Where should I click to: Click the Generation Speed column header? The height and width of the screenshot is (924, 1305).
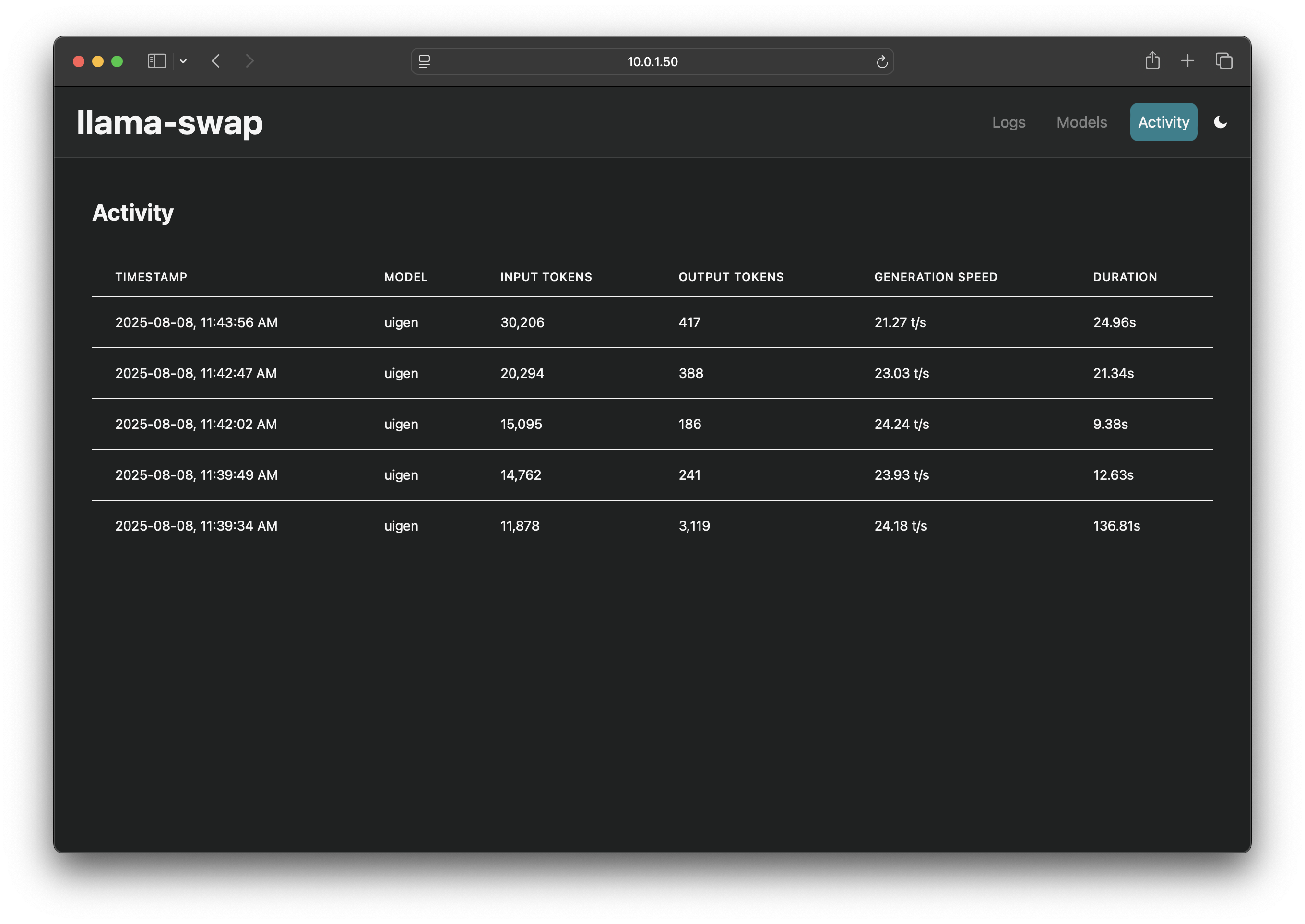point(936,277)
